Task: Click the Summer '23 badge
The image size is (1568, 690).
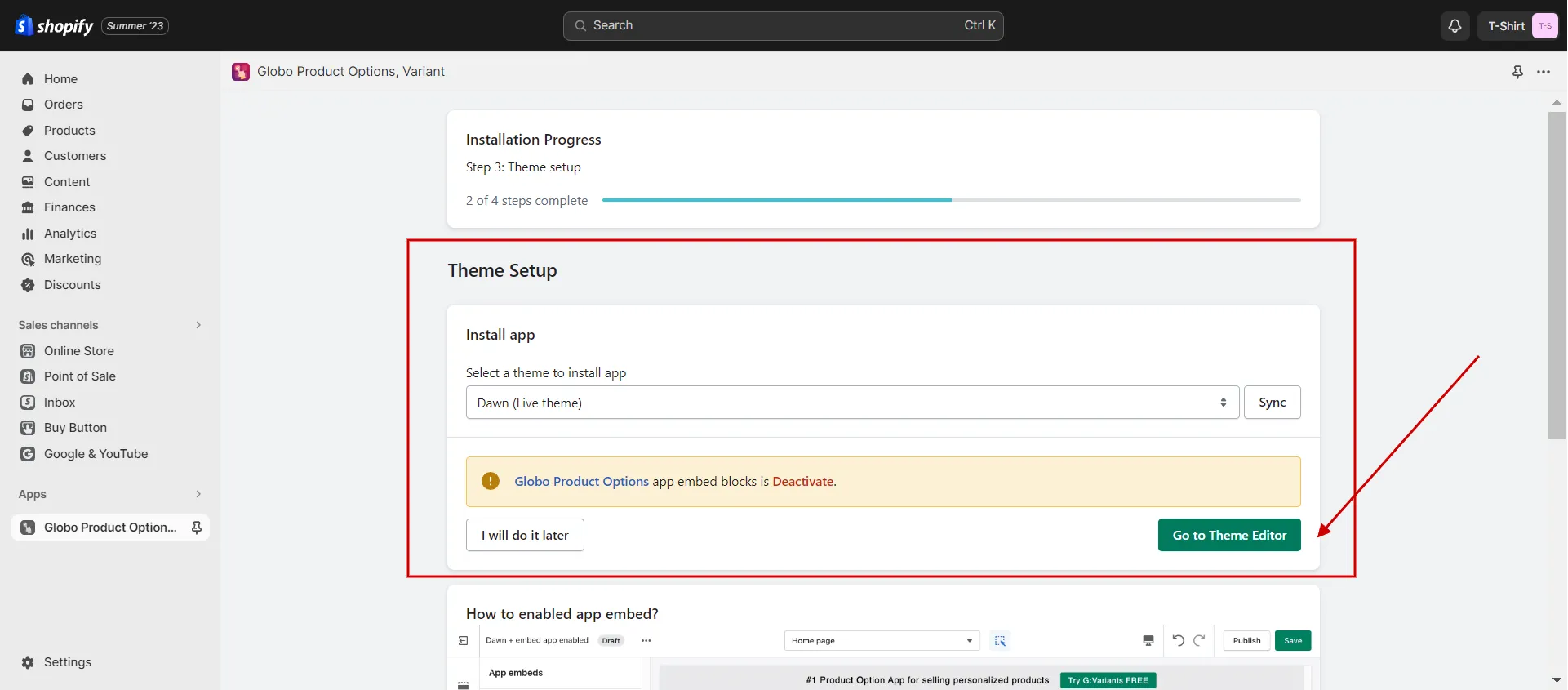Action: (135, 26)
